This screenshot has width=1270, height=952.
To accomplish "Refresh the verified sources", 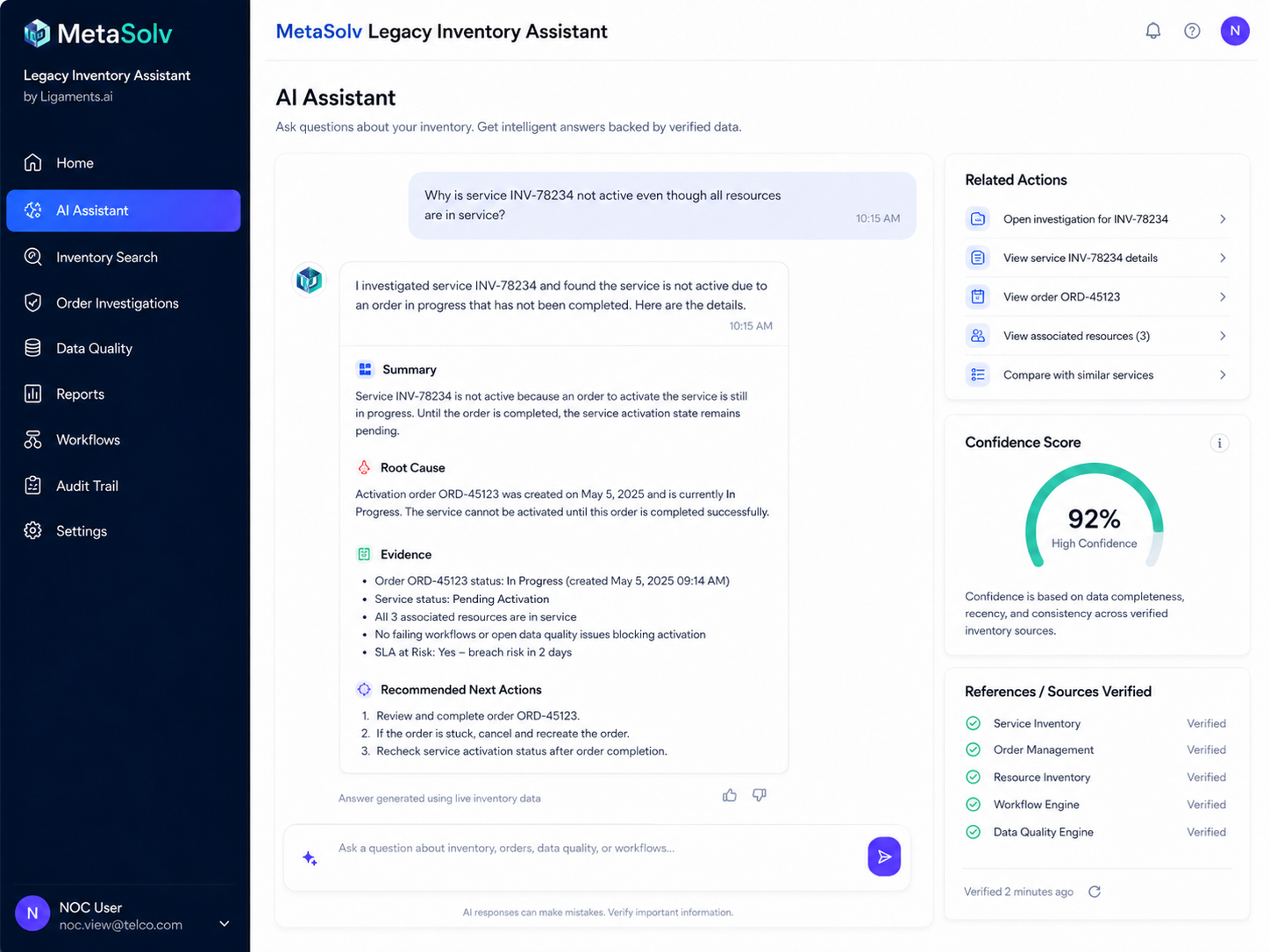I will tap(1095, 892).
